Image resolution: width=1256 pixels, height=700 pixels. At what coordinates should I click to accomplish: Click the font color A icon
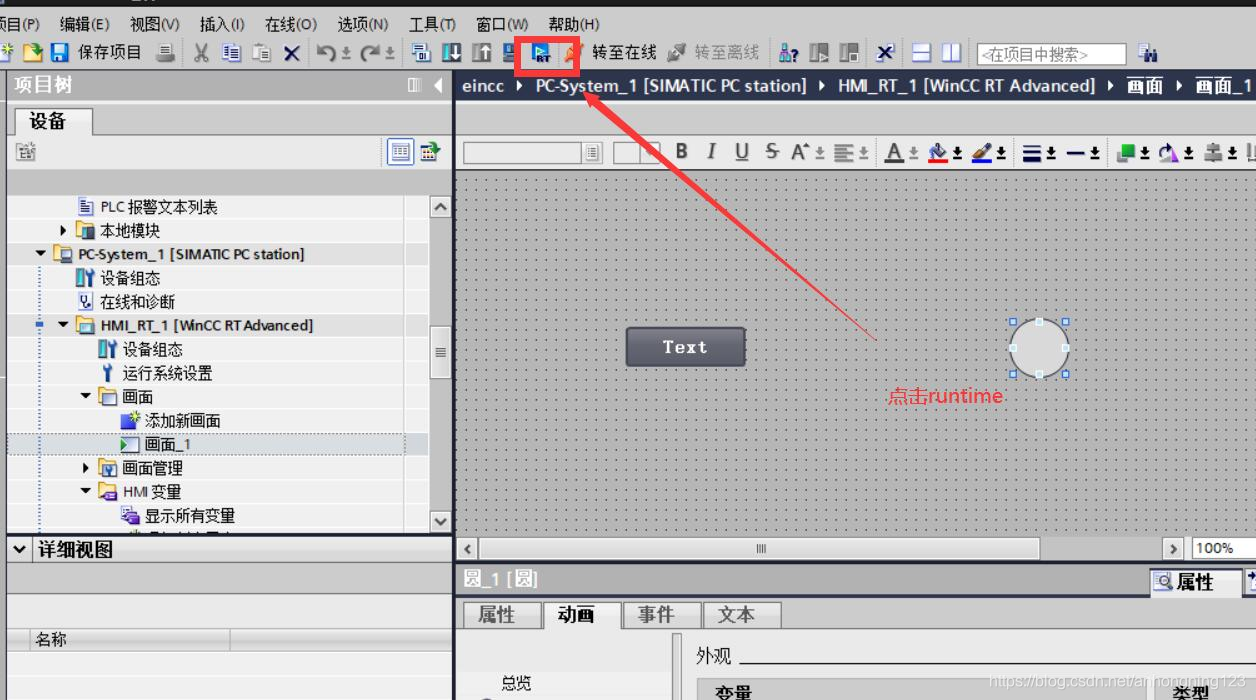(894, 152)
